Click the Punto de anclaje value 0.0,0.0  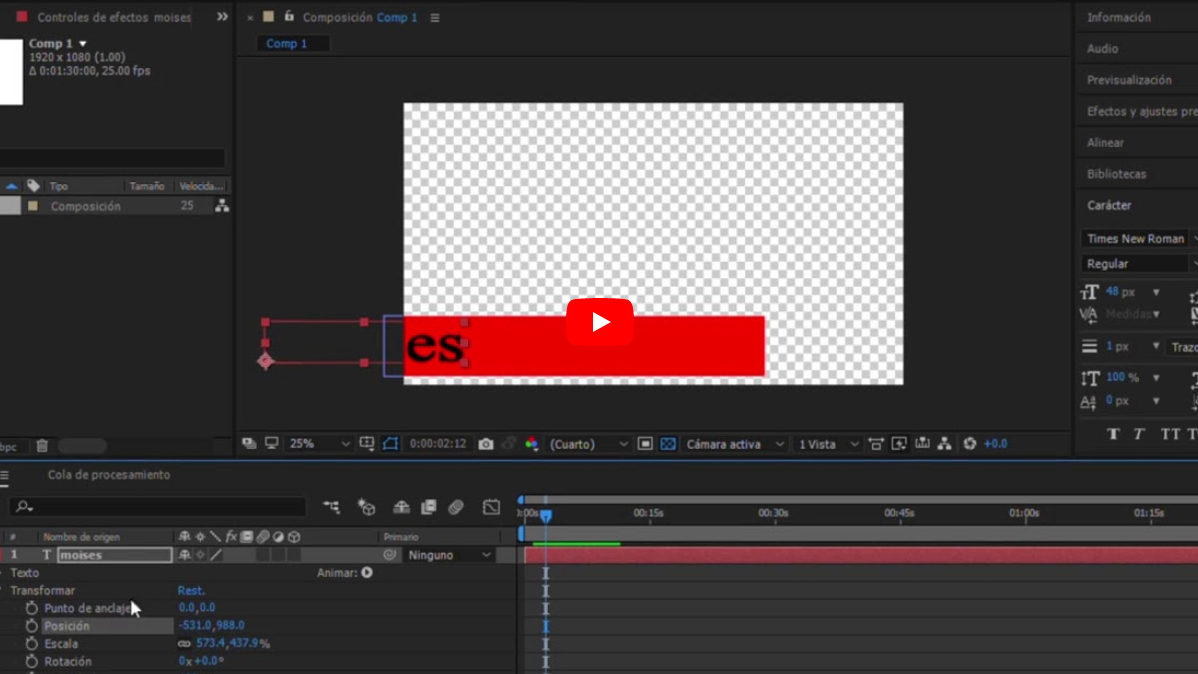coord(197,608)
